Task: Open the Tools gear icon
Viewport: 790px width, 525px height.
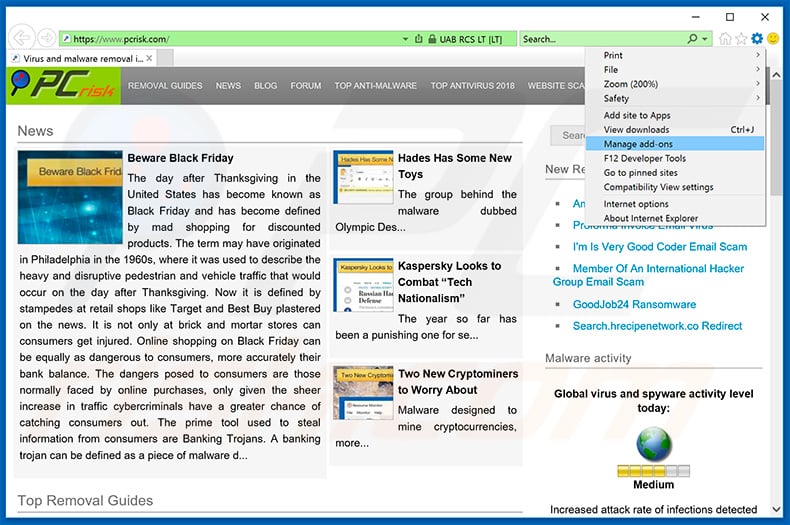Action: point(757,38)
